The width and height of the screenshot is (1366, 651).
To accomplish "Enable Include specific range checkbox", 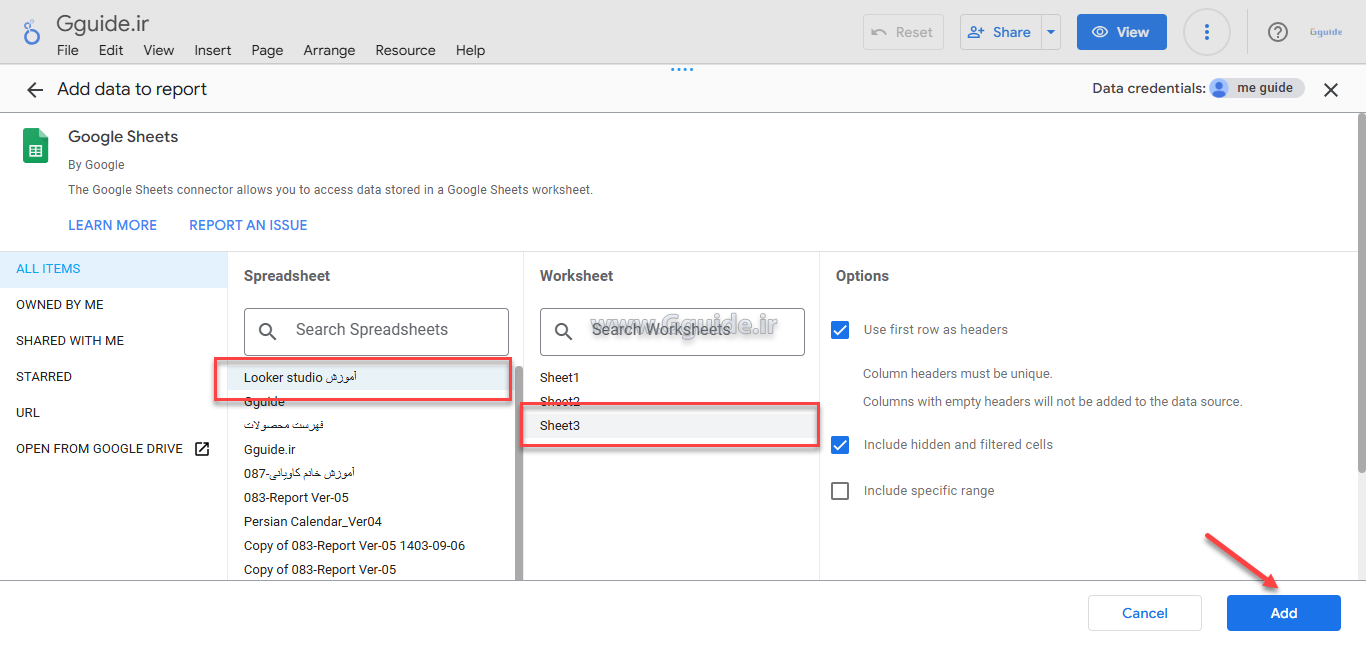I will (x=840, y=491).
